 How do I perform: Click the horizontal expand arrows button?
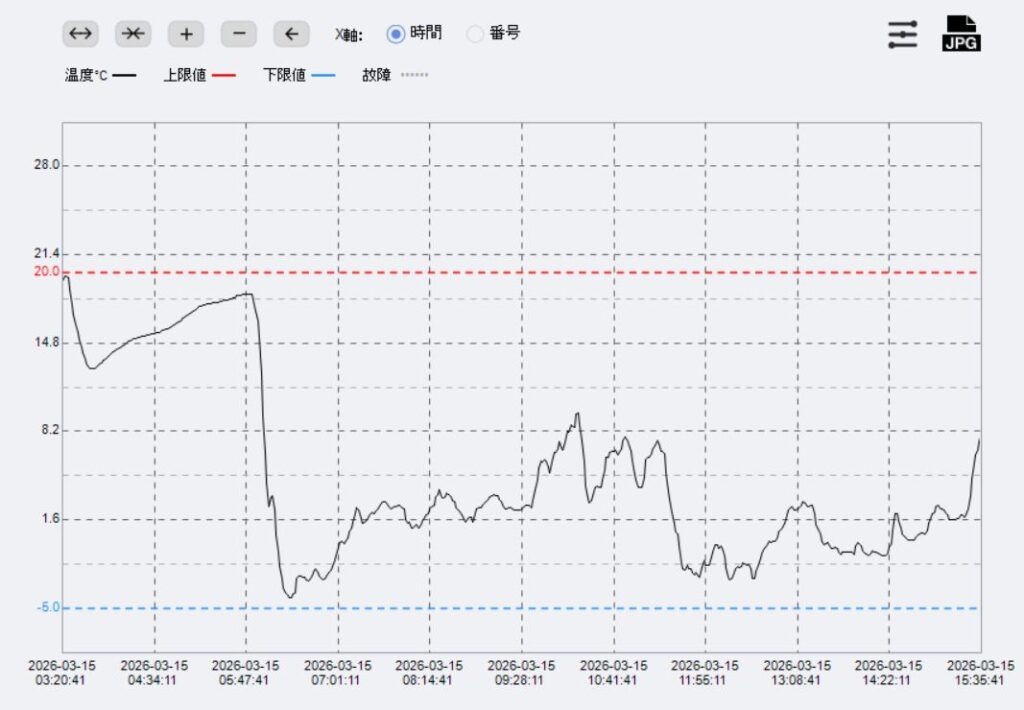(x=80, y=34)
